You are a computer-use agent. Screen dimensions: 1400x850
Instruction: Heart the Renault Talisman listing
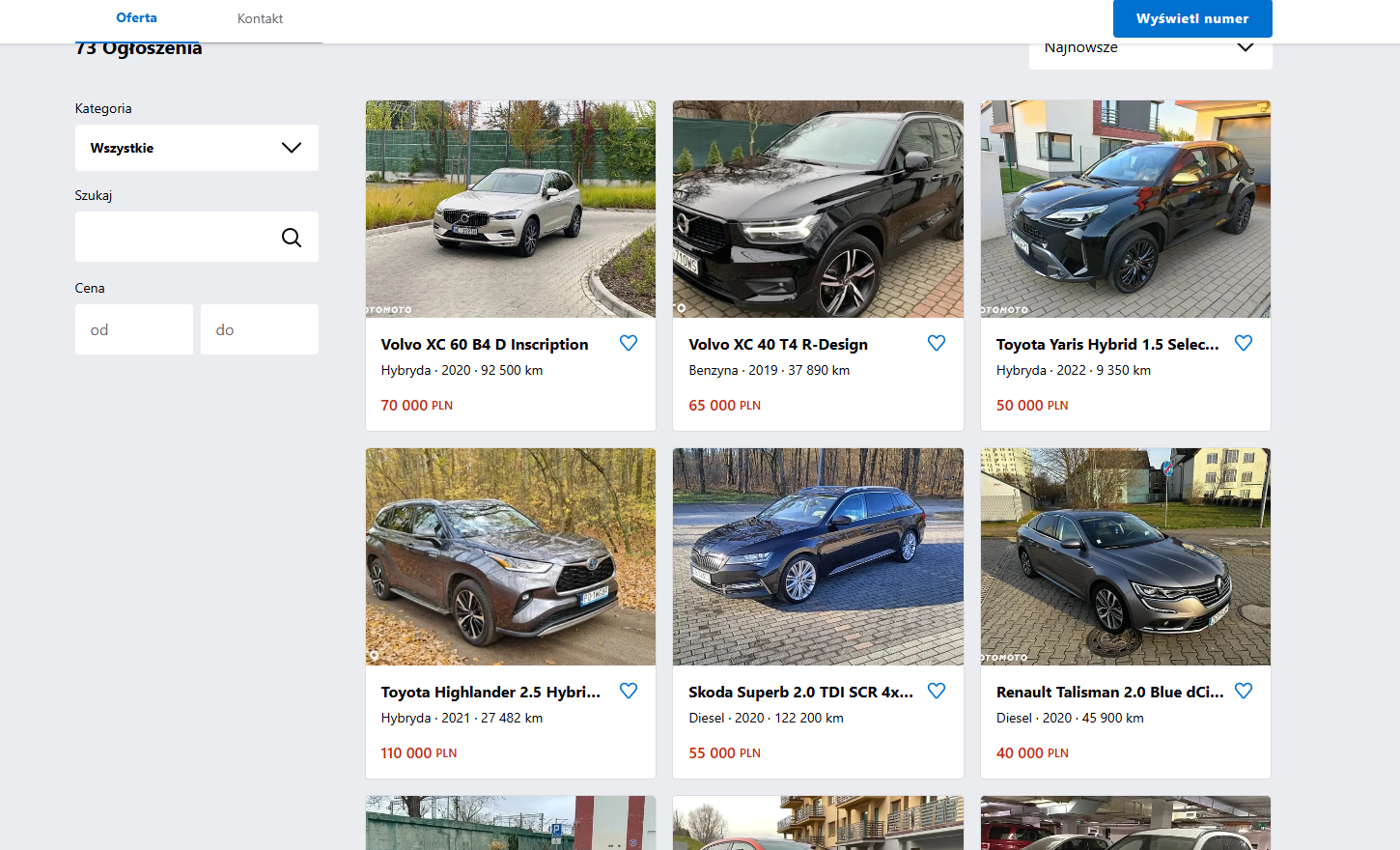[x=1244, y=691]
